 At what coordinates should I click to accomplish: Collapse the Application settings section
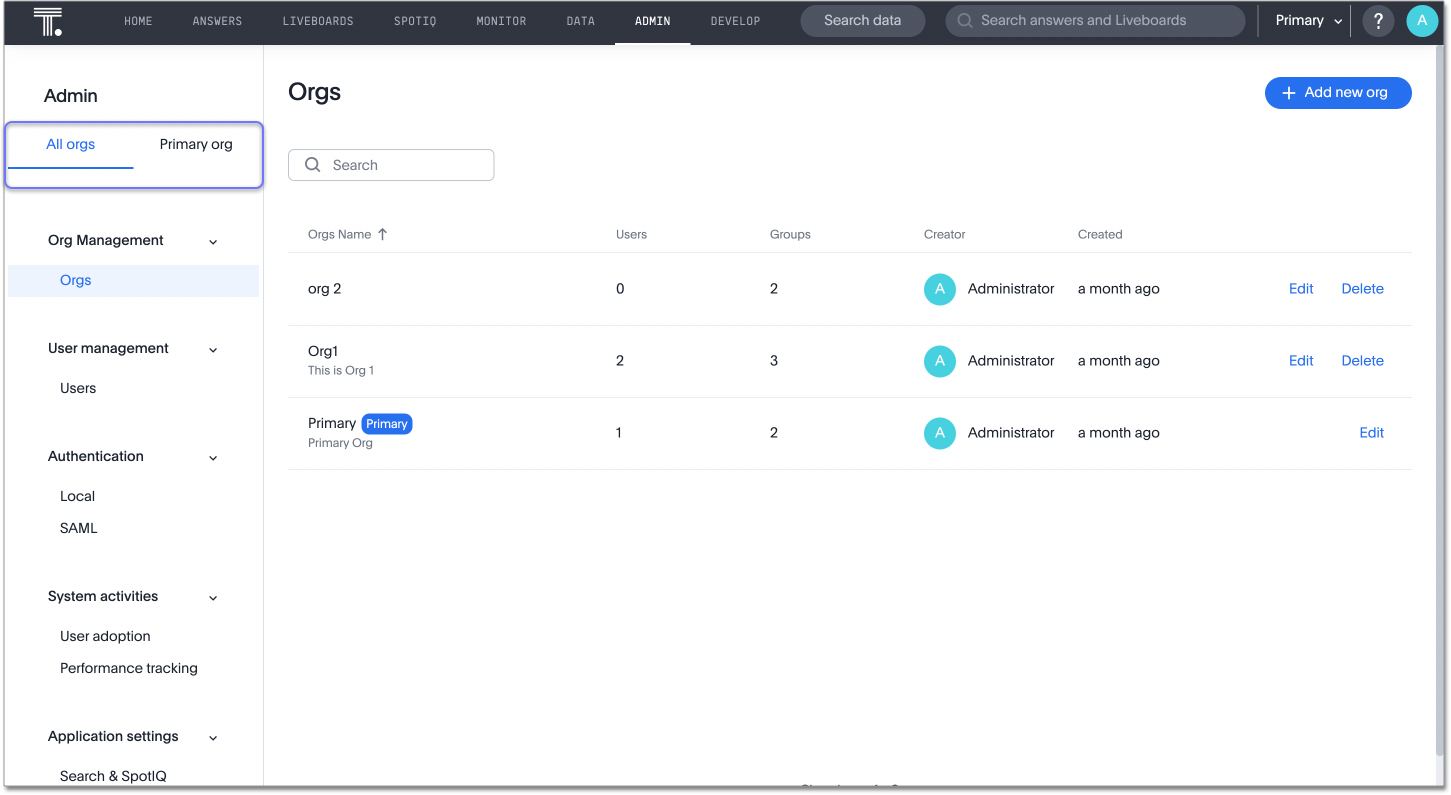click(x=212, y=737)
